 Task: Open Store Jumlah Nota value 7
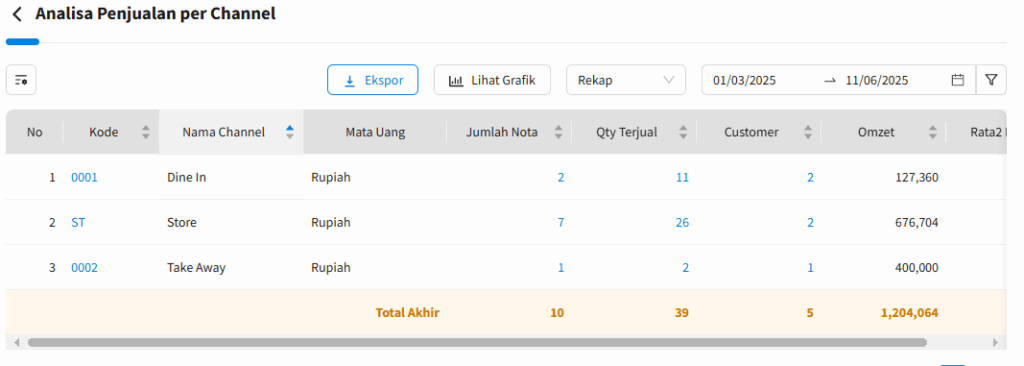560,222
